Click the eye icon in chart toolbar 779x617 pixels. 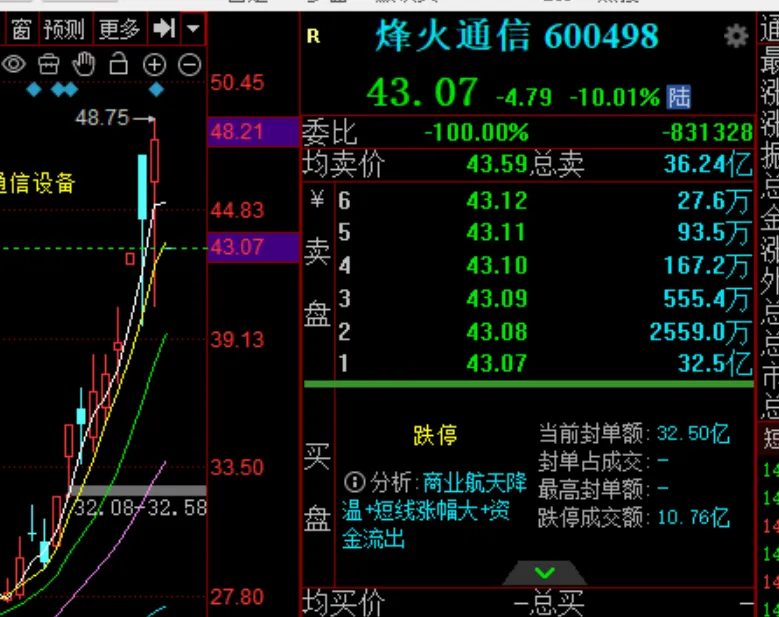(x=13, y=65)
